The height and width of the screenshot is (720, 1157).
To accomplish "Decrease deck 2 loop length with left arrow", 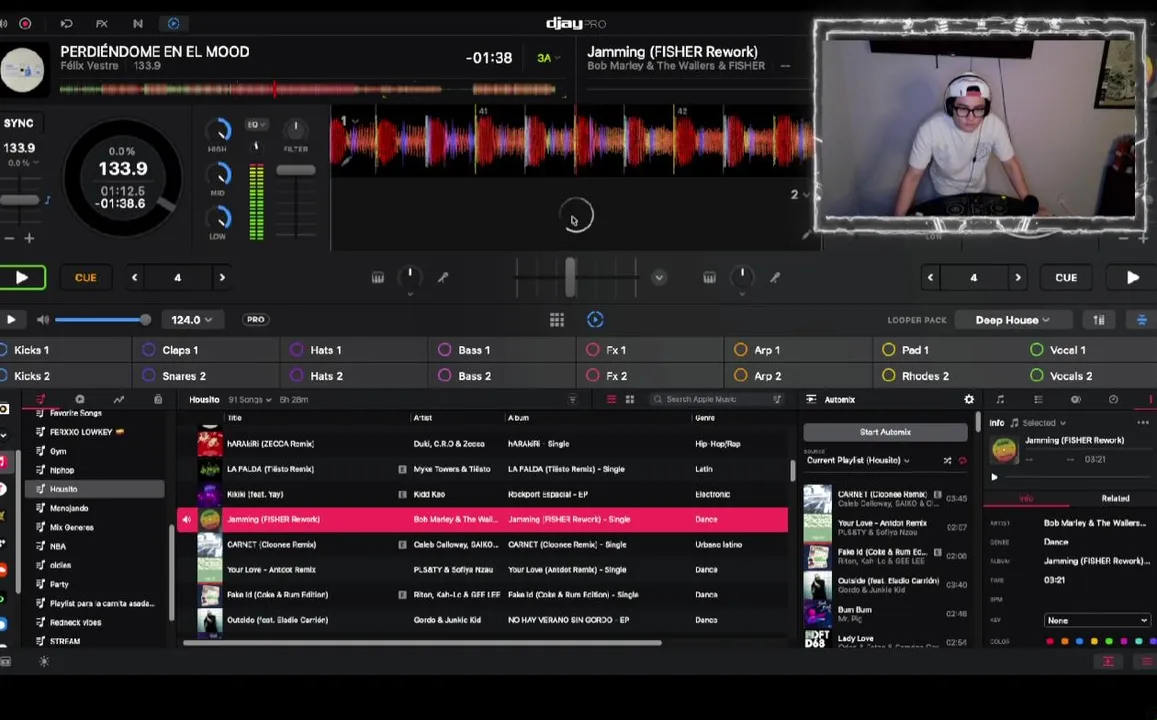I will (x=930, y=277).
